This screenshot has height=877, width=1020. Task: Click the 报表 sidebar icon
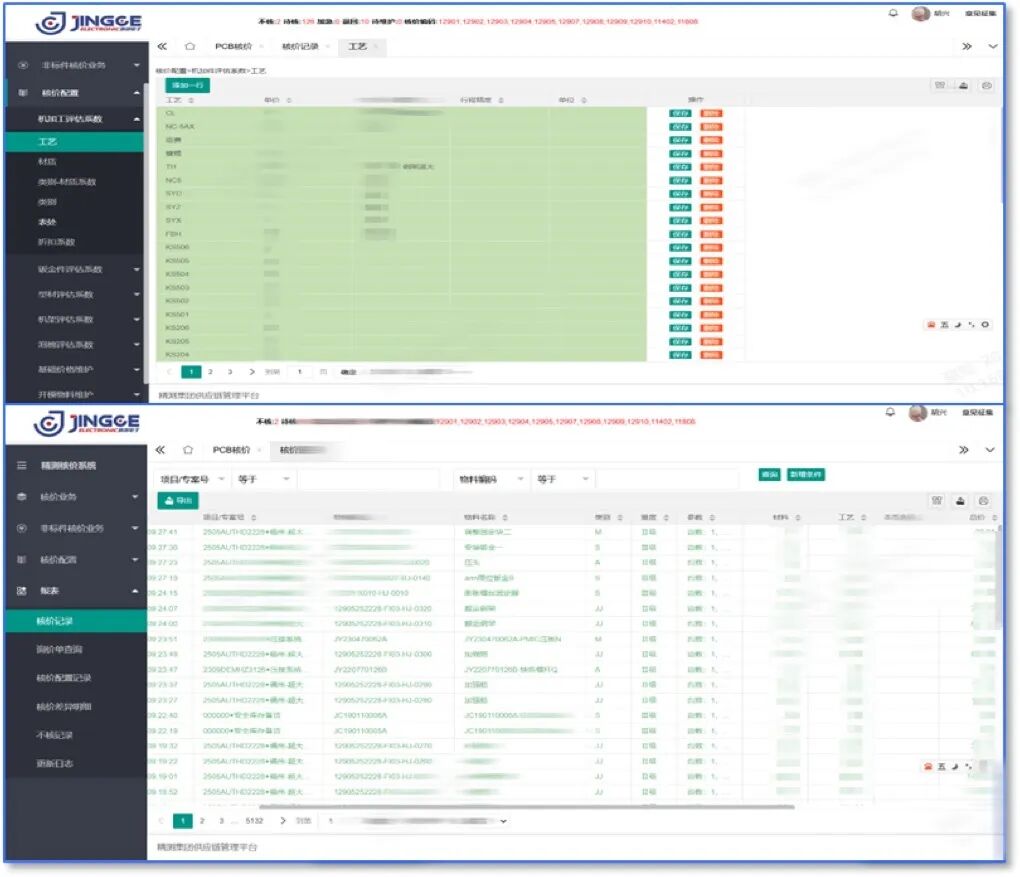(x=22, y=591)
